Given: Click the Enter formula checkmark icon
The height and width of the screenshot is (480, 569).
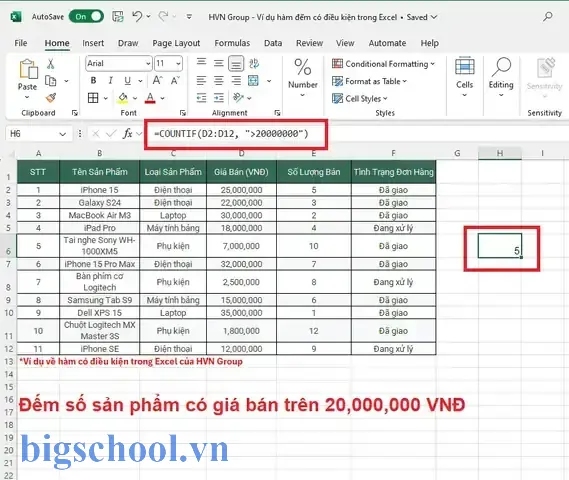Looking at the screenshot, I should click(x=111, y=134).
